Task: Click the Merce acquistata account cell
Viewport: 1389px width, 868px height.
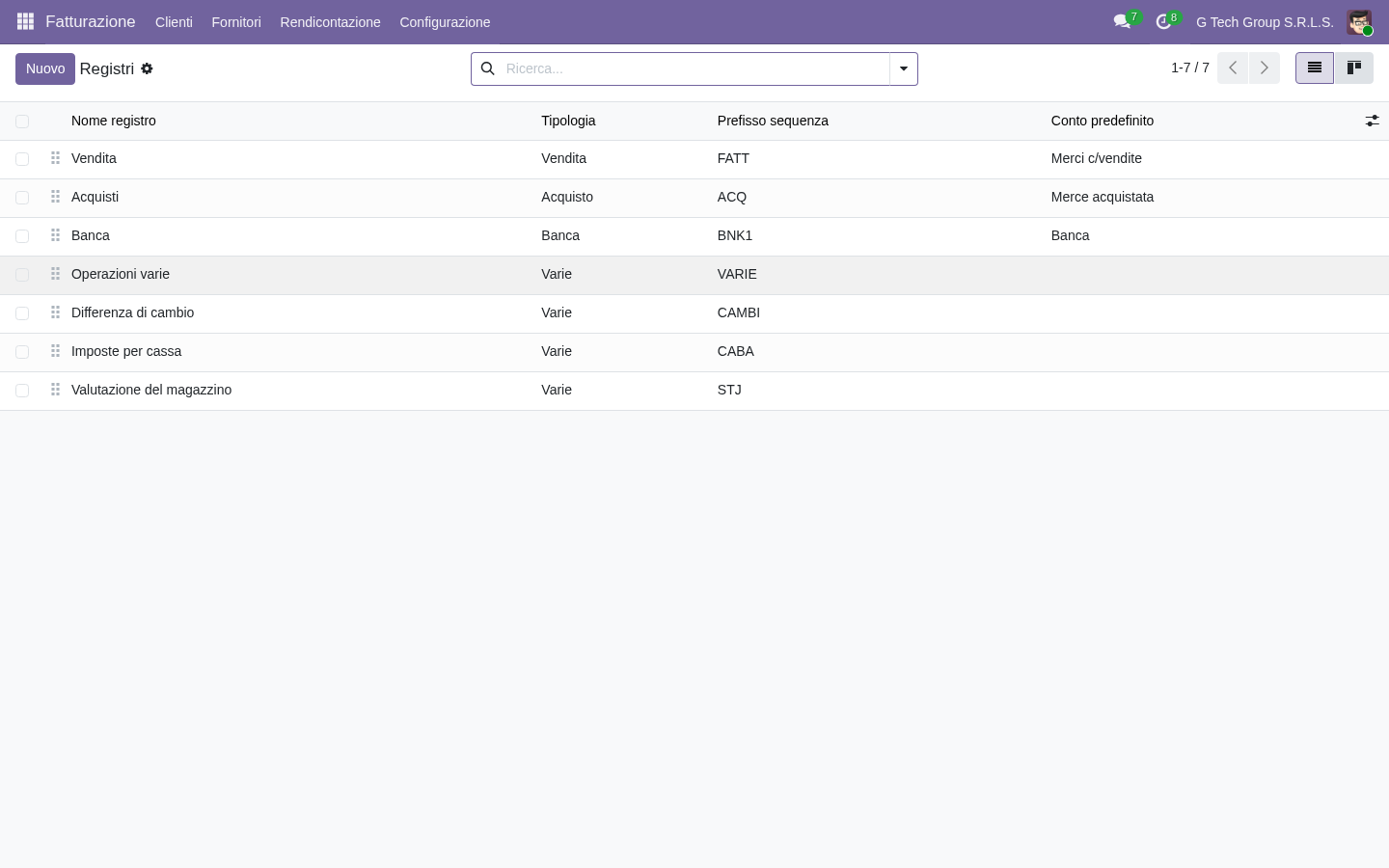Action: (x=1103, y=197)
